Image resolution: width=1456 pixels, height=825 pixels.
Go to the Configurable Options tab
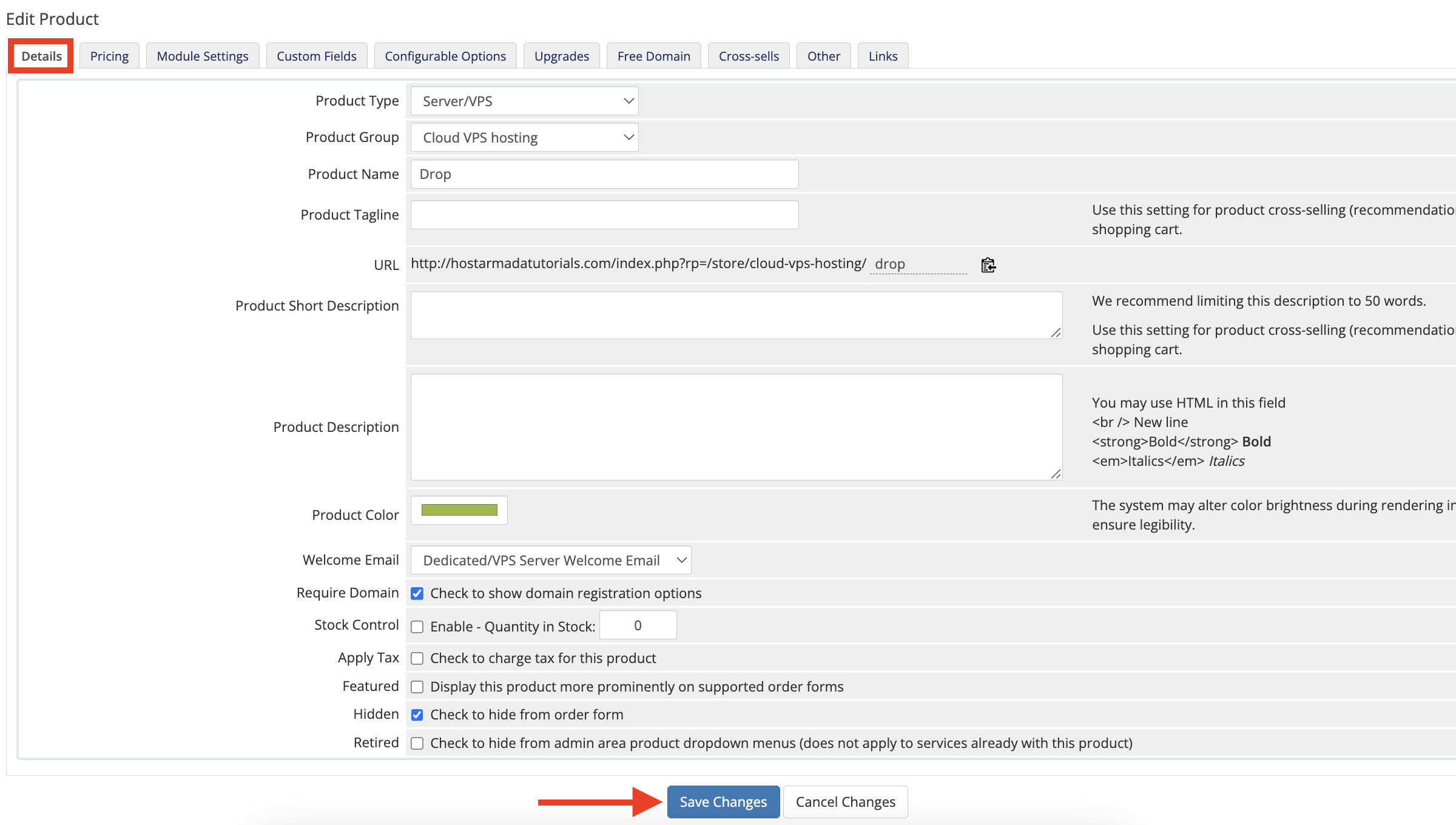pyautogui.click(x=445, y=56)
